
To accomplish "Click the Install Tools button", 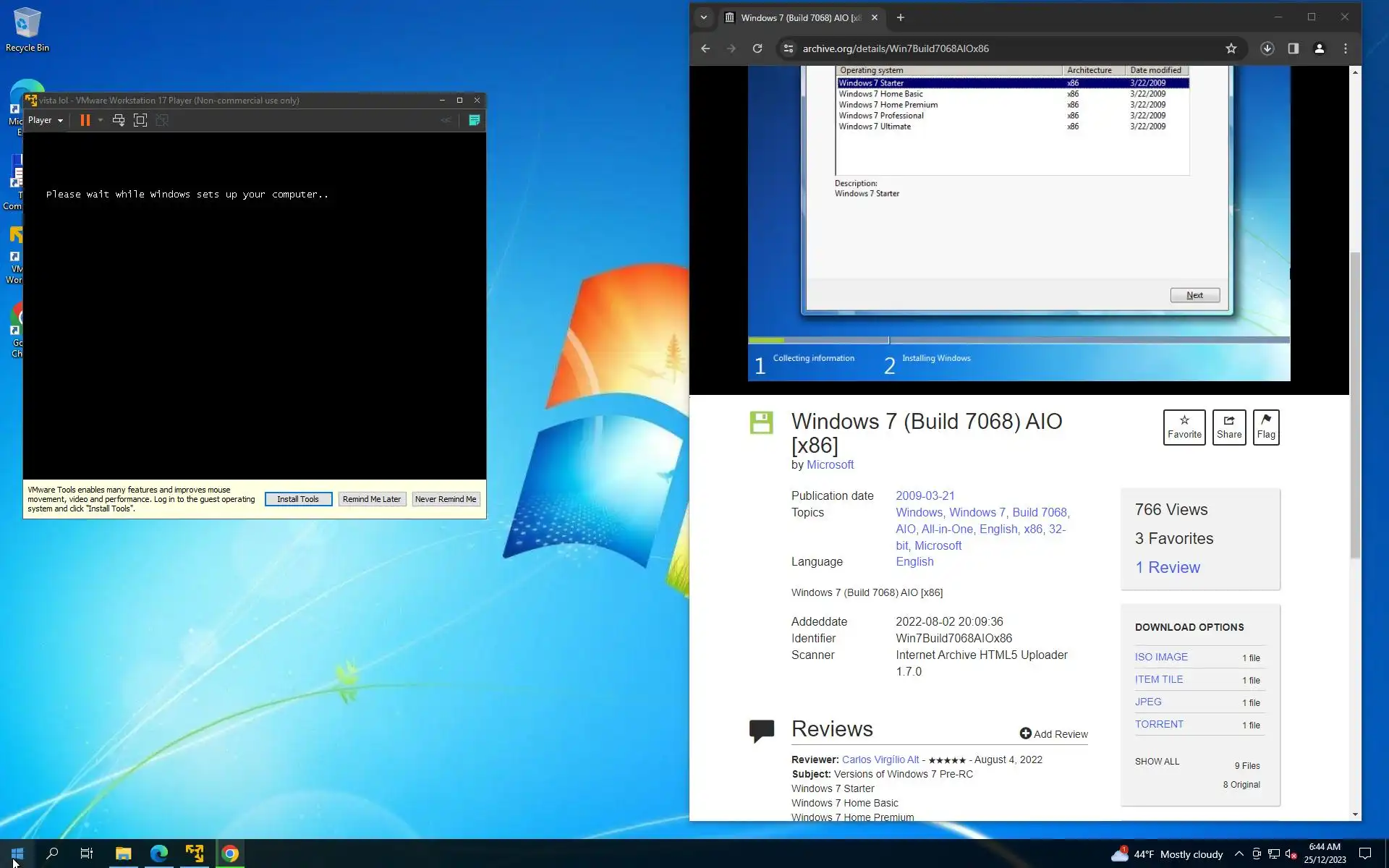I will click(x=298, y=499).
